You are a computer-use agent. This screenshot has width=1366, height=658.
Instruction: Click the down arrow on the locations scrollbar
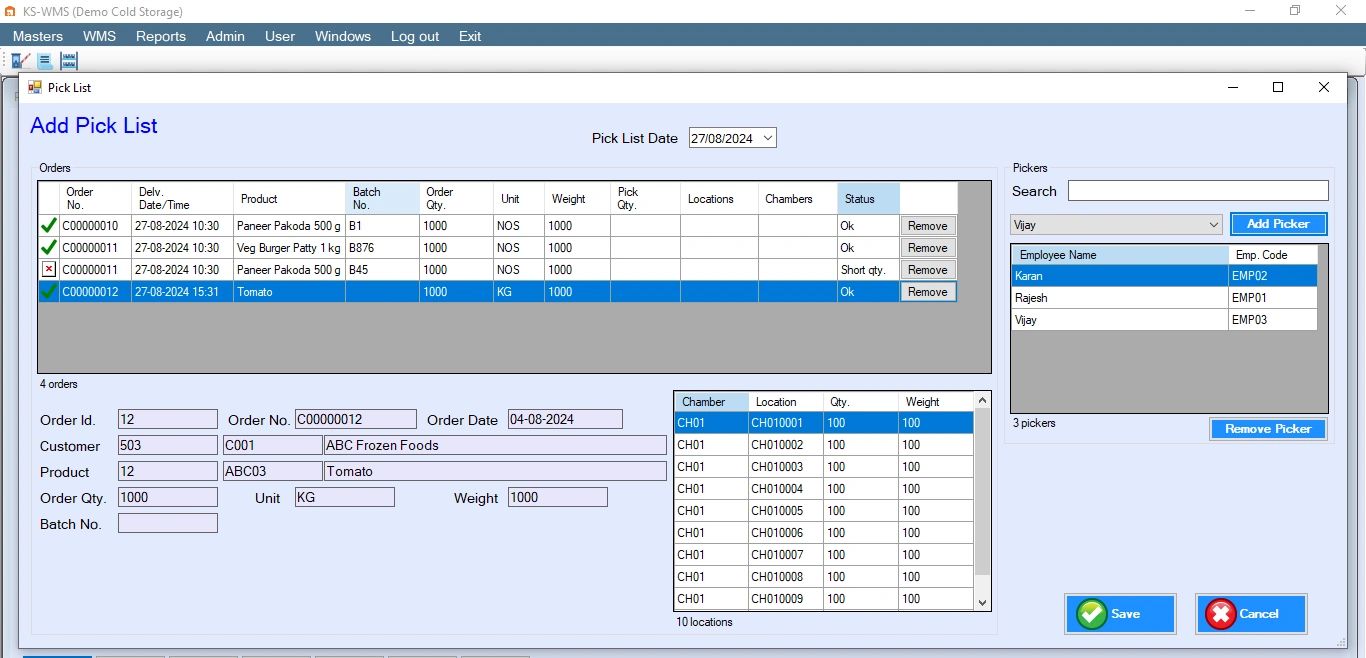pos(981,599)
